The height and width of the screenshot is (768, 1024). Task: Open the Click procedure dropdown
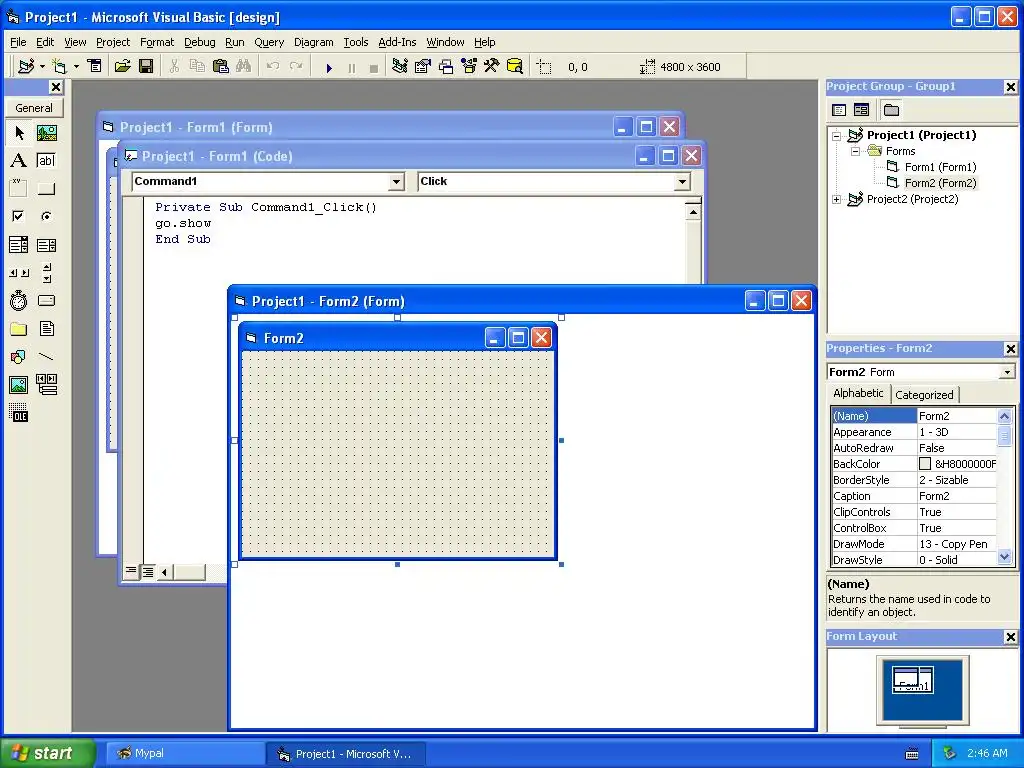point(682,182)
